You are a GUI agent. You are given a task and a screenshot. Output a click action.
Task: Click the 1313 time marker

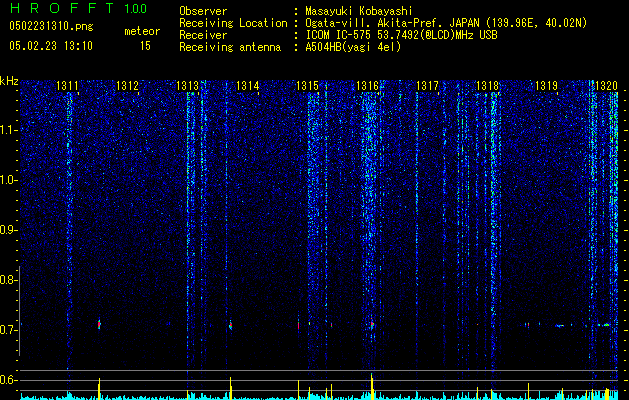pos(187,85)
